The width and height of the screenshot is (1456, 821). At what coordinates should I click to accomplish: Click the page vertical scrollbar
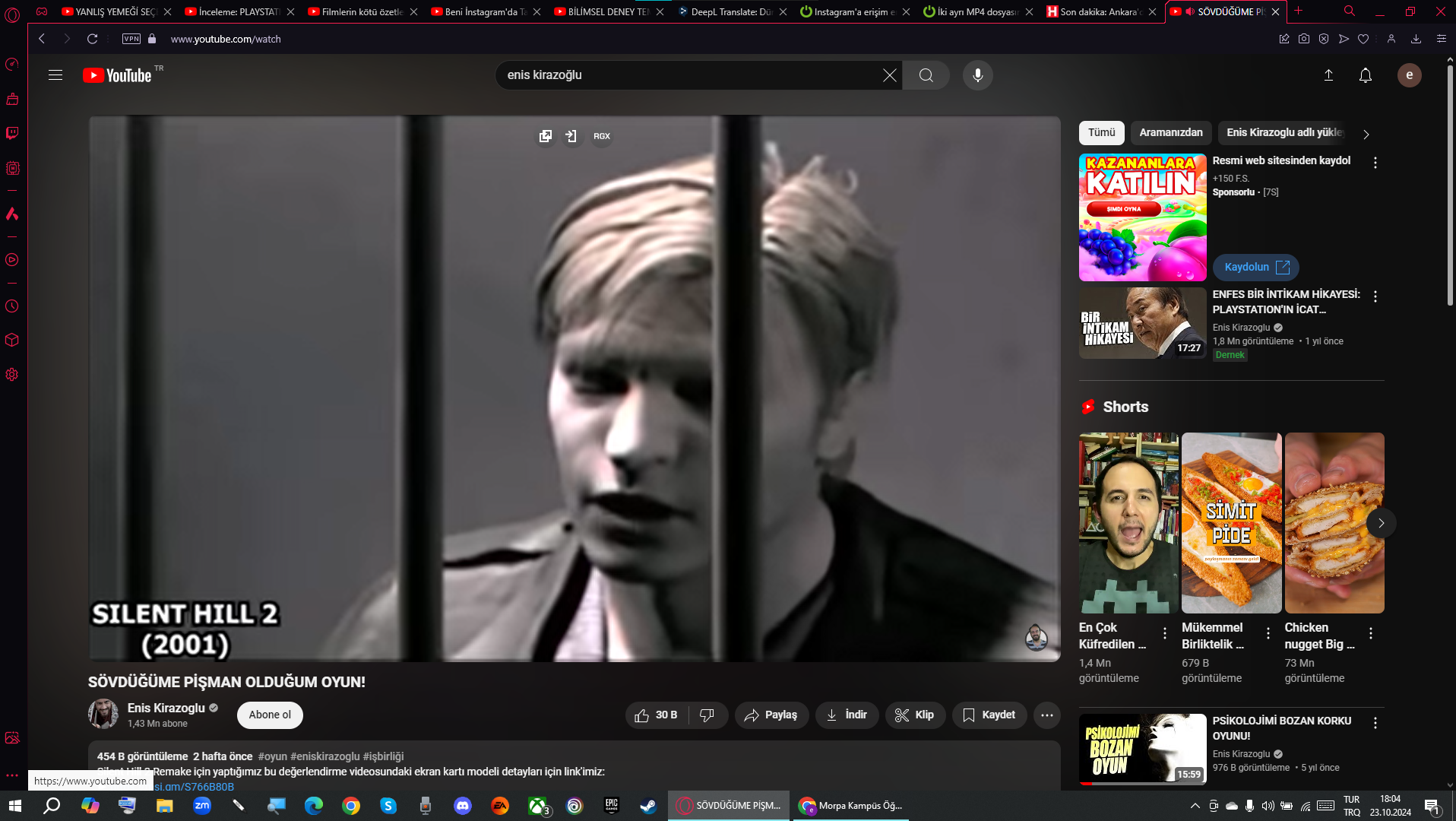pyautogui.click(x=1450, y=185)
